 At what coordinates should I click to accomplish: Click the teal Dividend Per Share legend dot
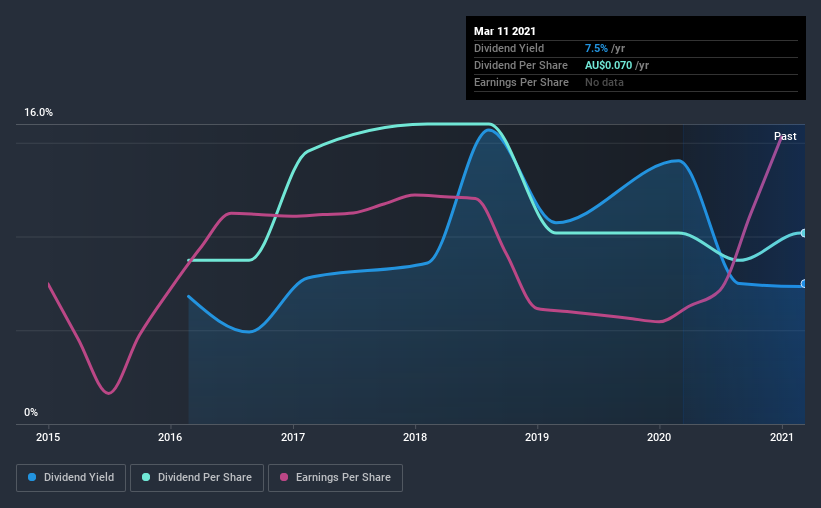[146, 477]
